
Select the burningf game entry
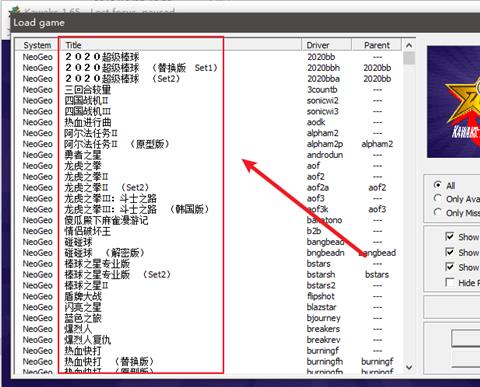pyautogui.click(x=209, y=351)
